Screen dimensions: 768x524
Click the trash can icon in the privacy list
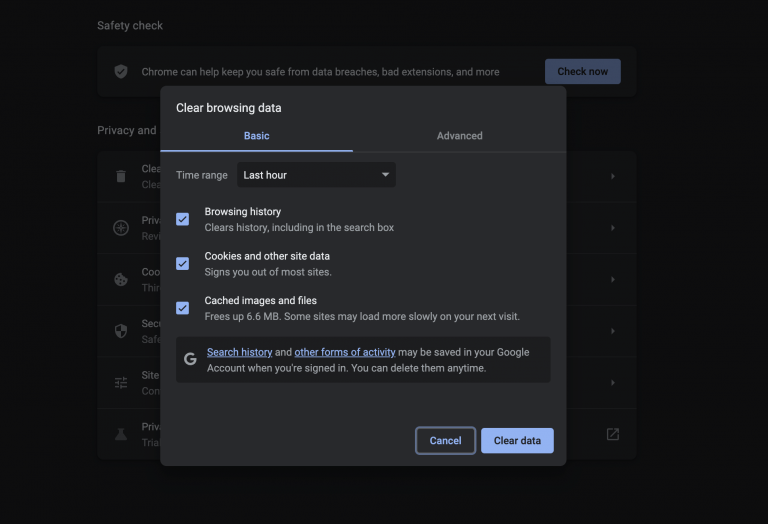click(121, 176)
